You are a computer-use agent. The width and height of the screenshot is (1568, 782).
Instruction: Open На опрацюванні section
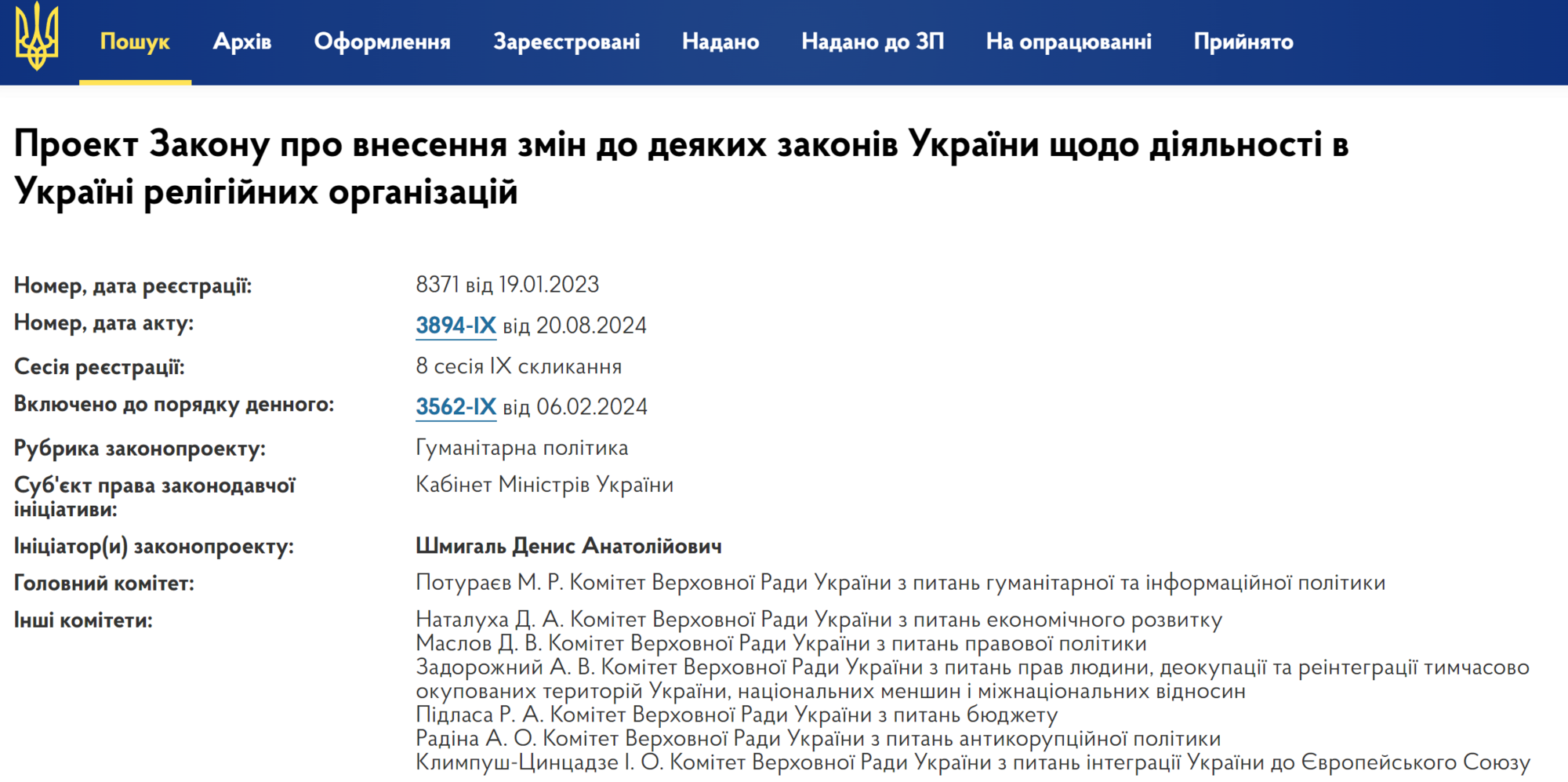click(1069, 42)
